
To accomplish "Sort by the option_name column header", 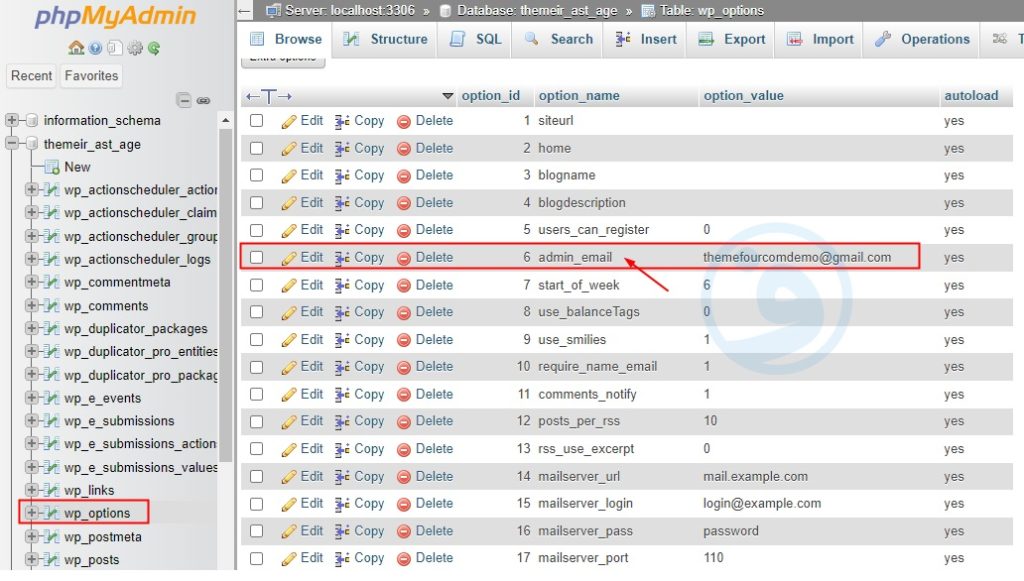I will click(x=579, y=96).
